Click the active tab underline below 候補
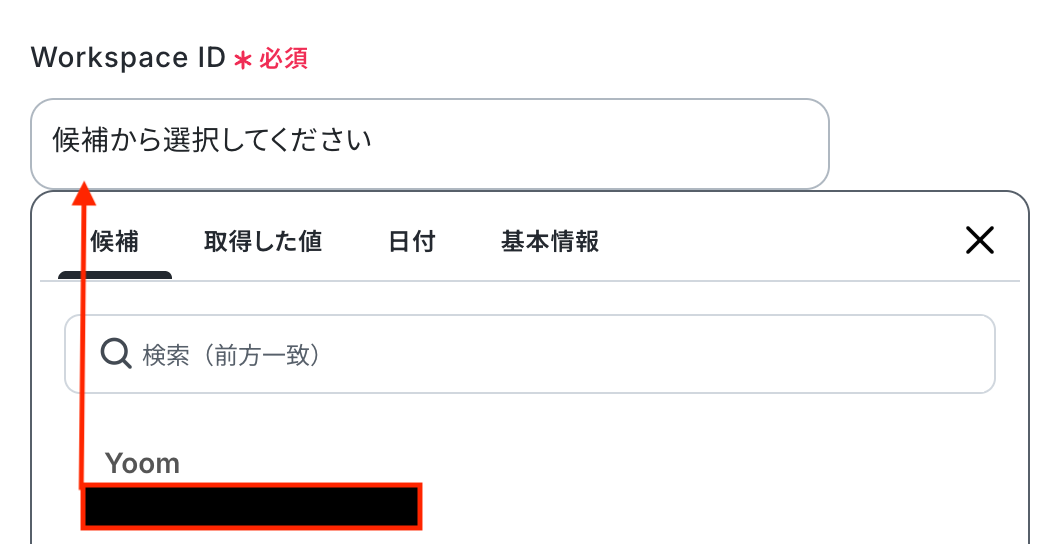Screen dimensions: 1060x544 coord(115,275)
